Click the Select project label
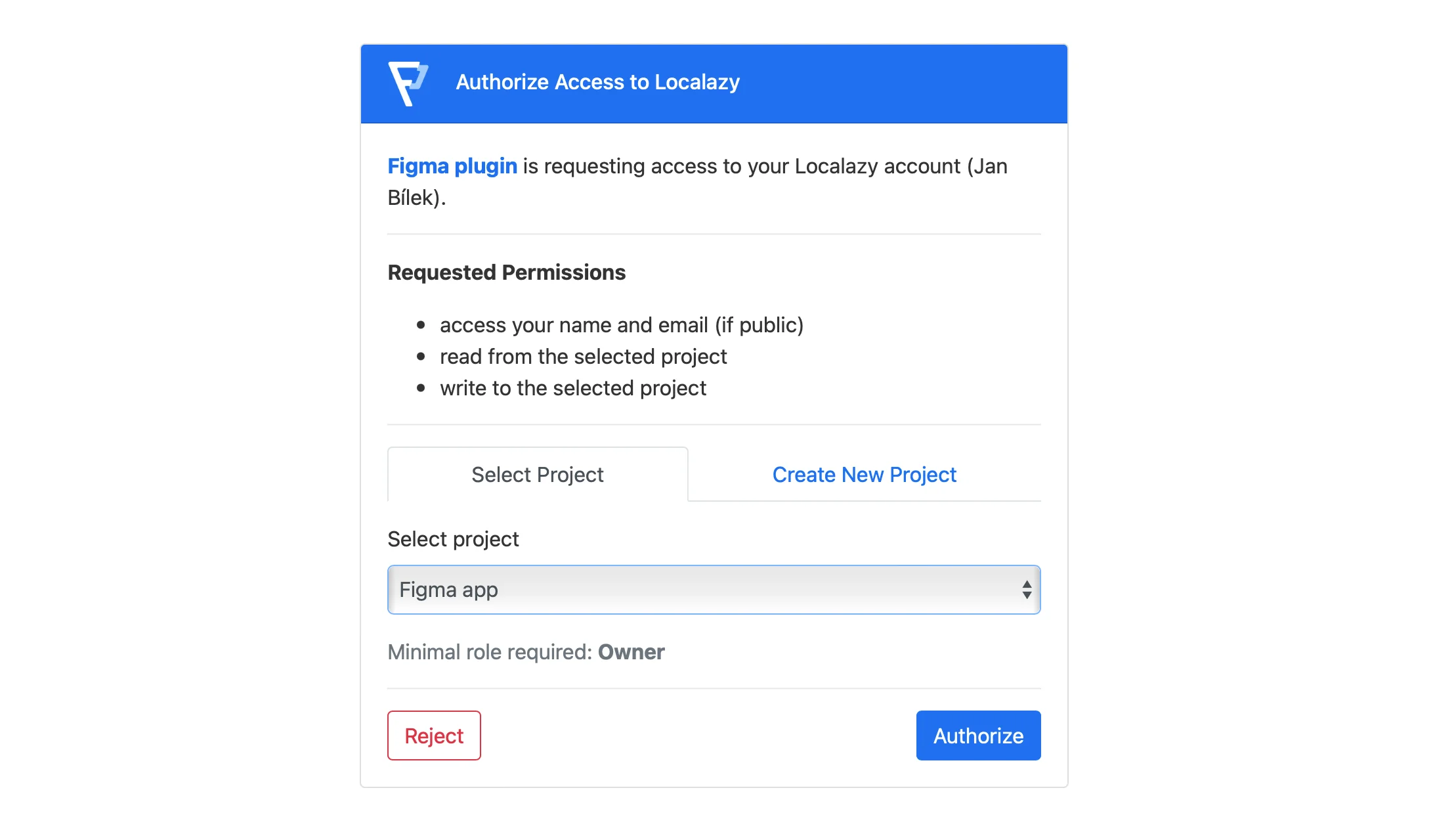Screen dimensions: 1456x834 tap(453, 538)
